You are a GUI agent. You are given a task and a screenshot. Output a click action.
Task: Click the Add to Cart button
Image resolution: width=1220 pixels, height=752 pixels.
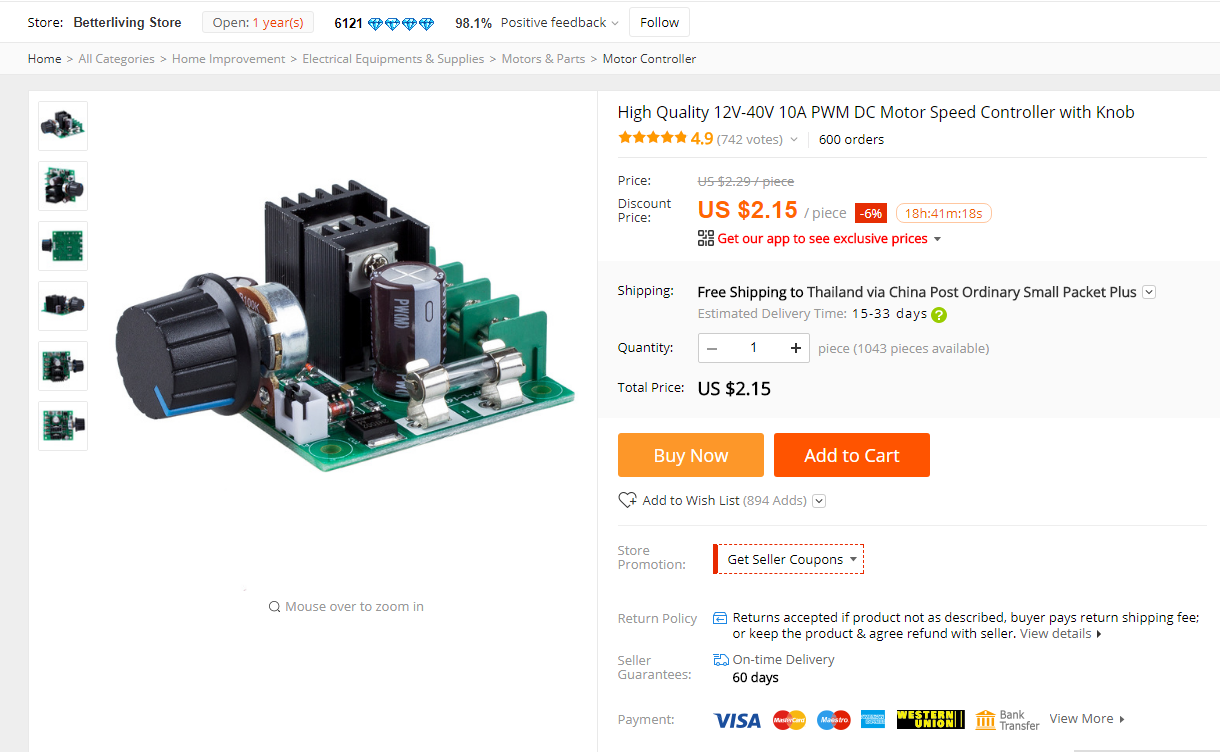852,455
